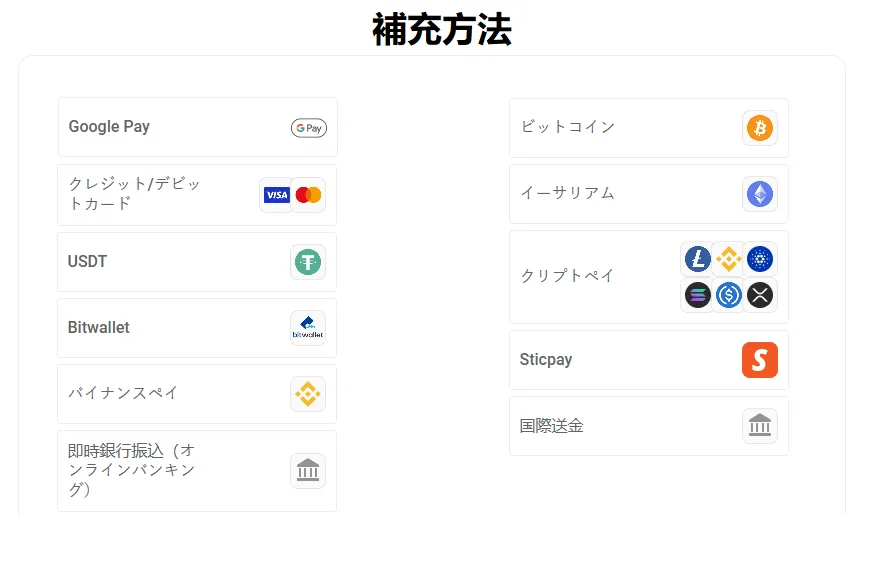Select ビットコイン deposit method
Viewport: 892px width, 561px height.
(x=649, y=128)
